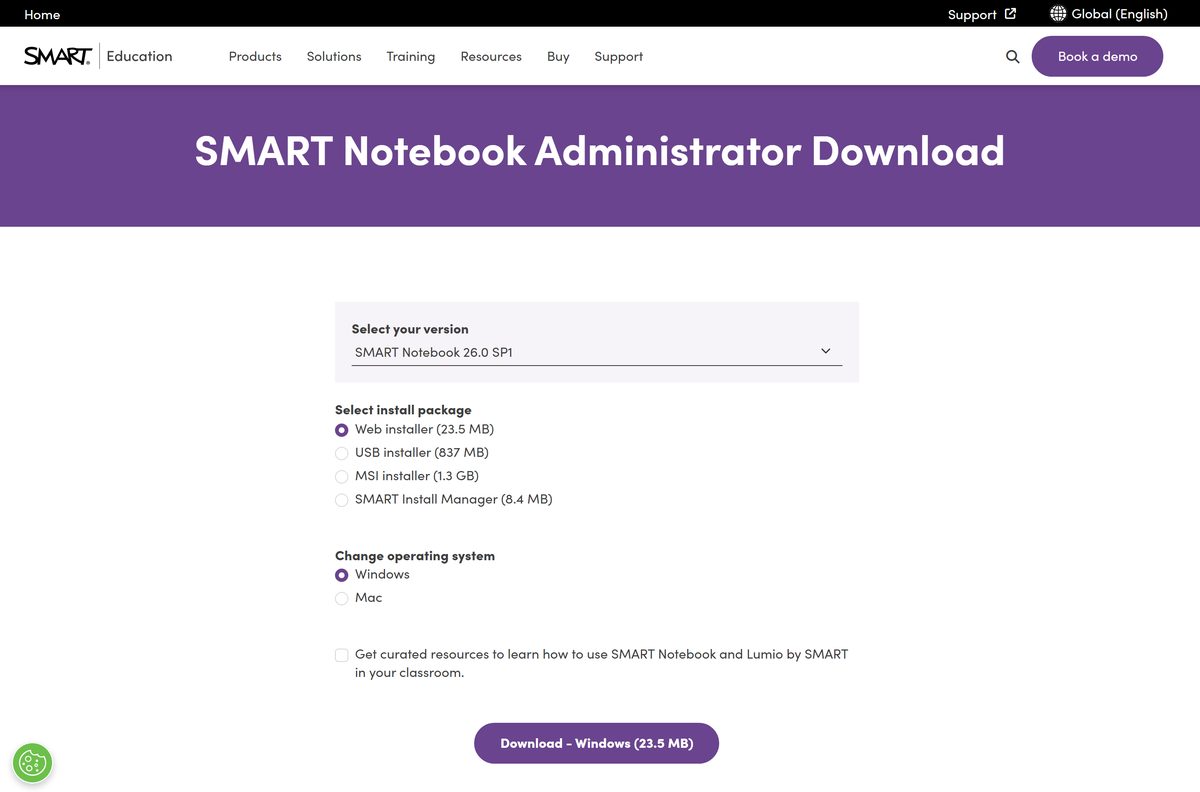Open the Support menu in main navigation
This screenshot has width=1200, height=792.
pyautogui.click(x=619, y=57)
